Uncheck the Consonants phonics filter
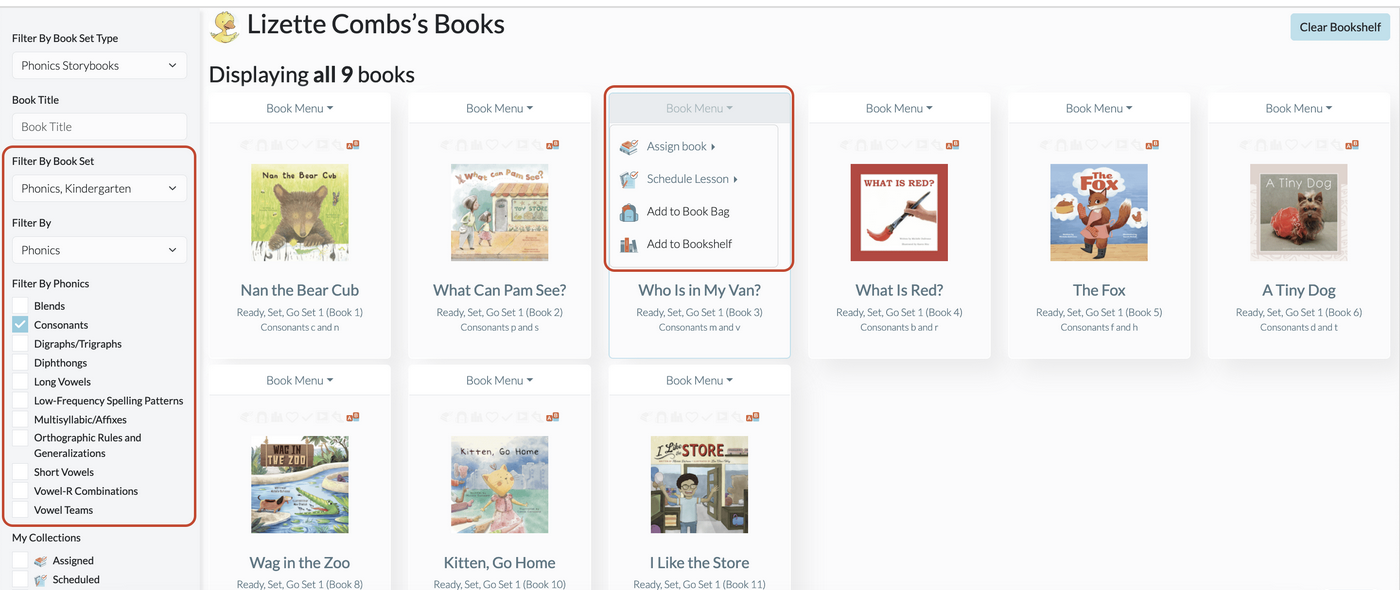Image resolution: width=1400 pixels, height=590 pixels. pos(20,325)
